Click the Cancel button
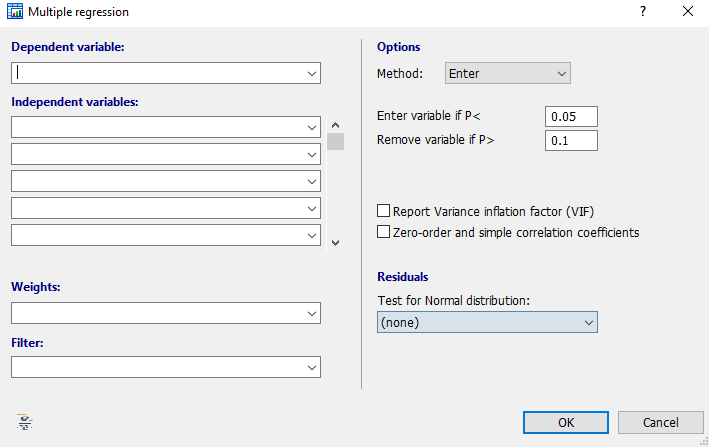Image resolution: width=709 pixels, height=447 pixels. click(660, 422)
